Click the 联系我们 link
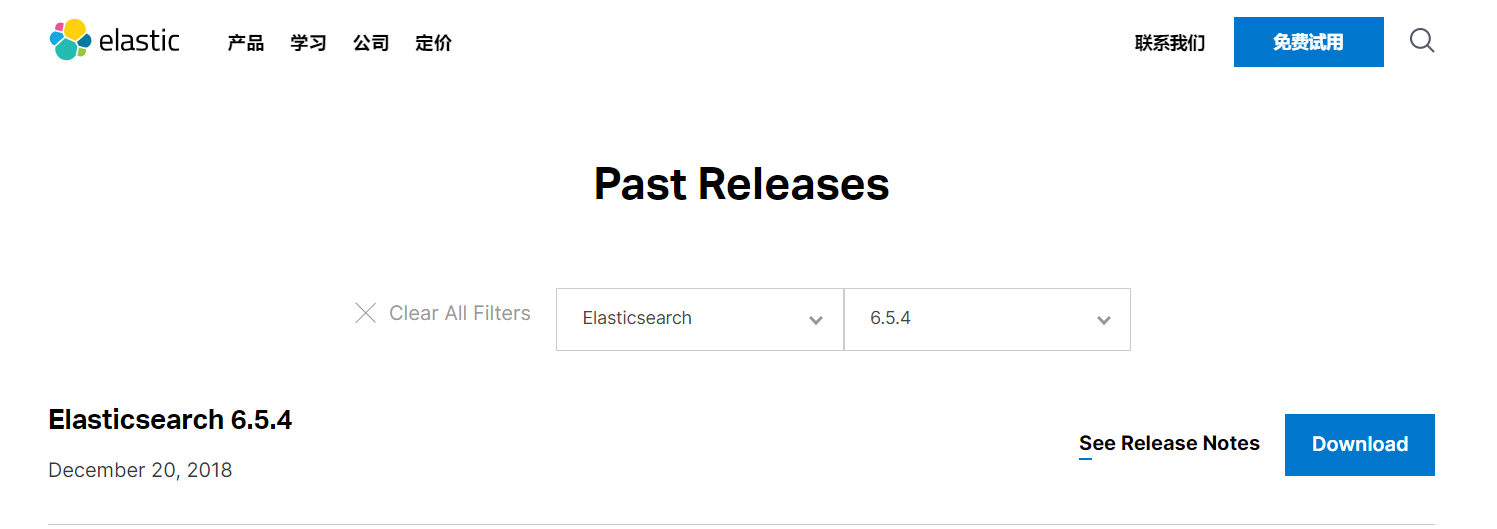 pyautogui.click(x=1170, y=43)
